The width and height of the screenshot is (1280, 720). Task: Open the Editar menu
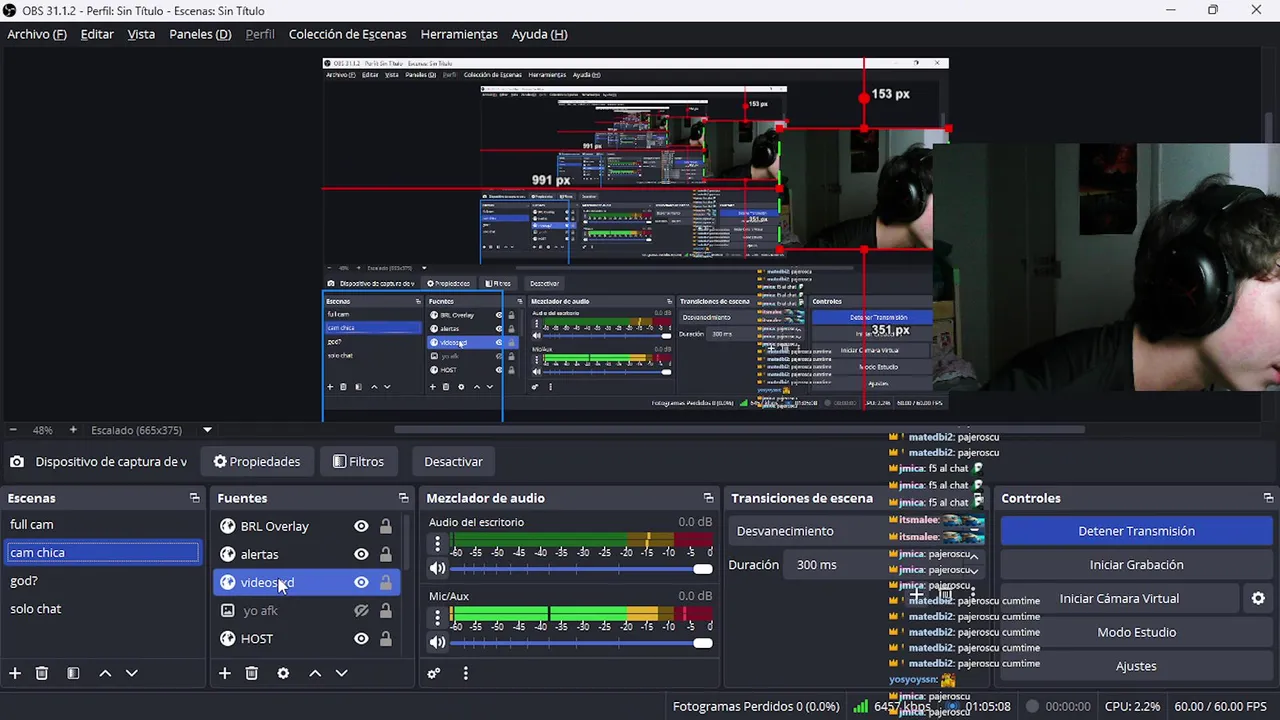pyautogui.click(x=97, y=34)
